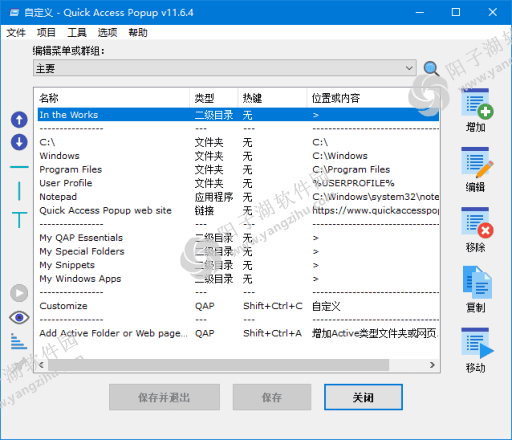This screenshot has height=440, width=512.
Task: Click the C:\Program Files location cell
Action: 351,170
